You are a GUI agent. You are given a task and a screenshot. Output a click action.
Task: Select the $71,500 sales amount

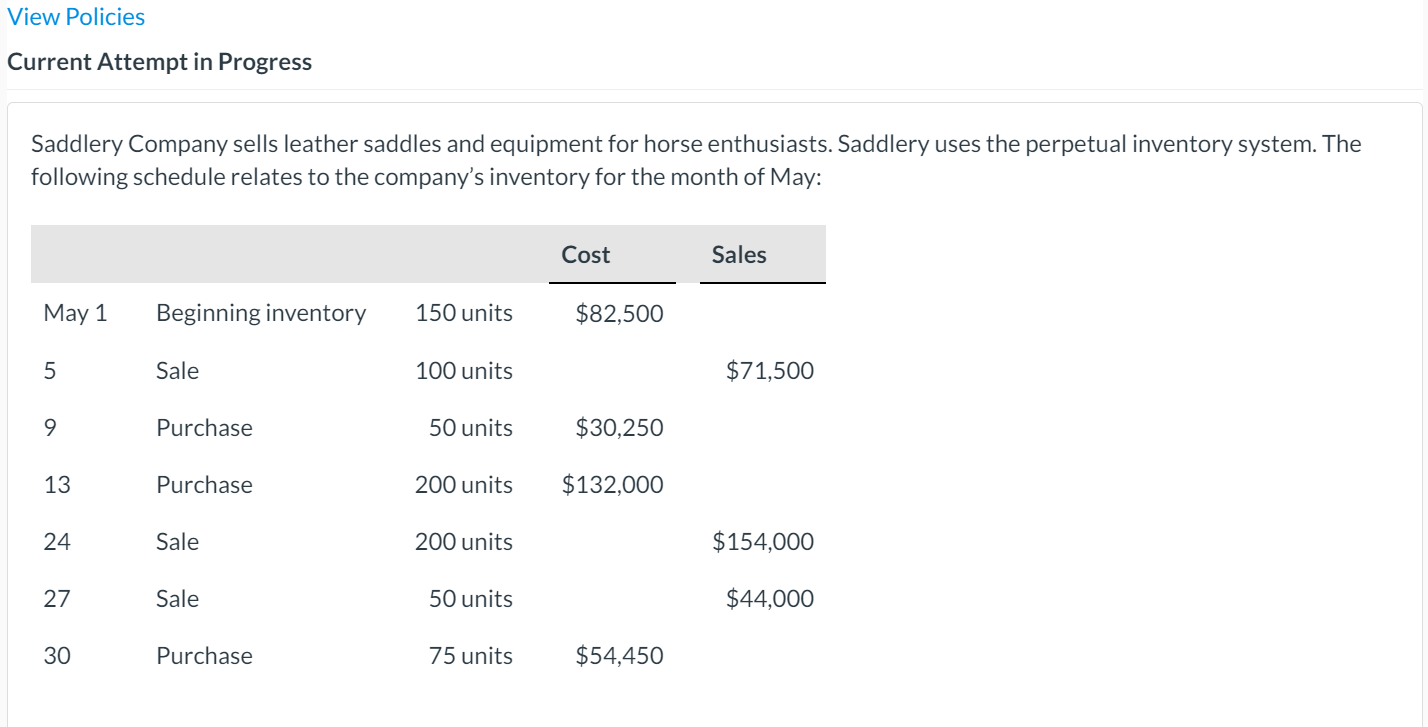[770, 371]
